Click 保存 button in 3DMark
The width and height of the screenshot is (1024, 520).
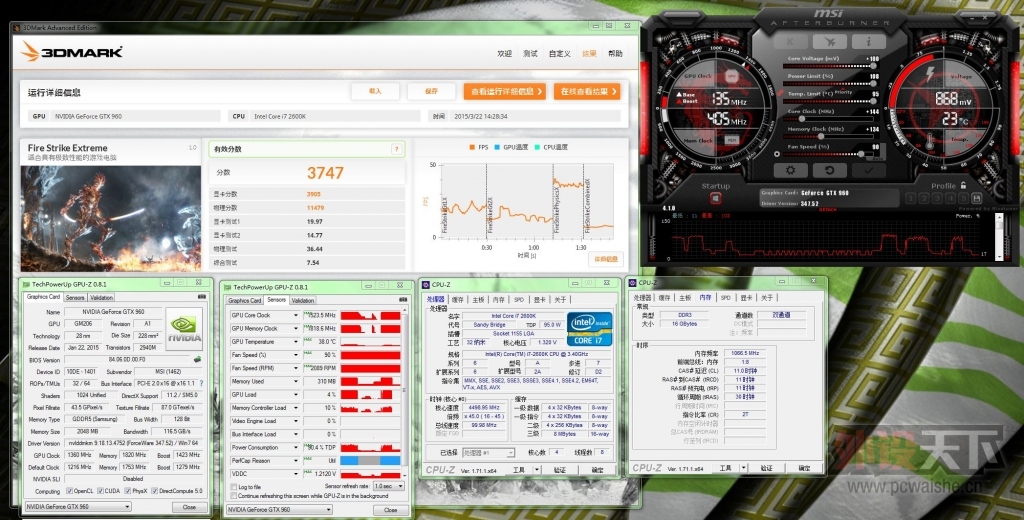click(x=431, y=91)
